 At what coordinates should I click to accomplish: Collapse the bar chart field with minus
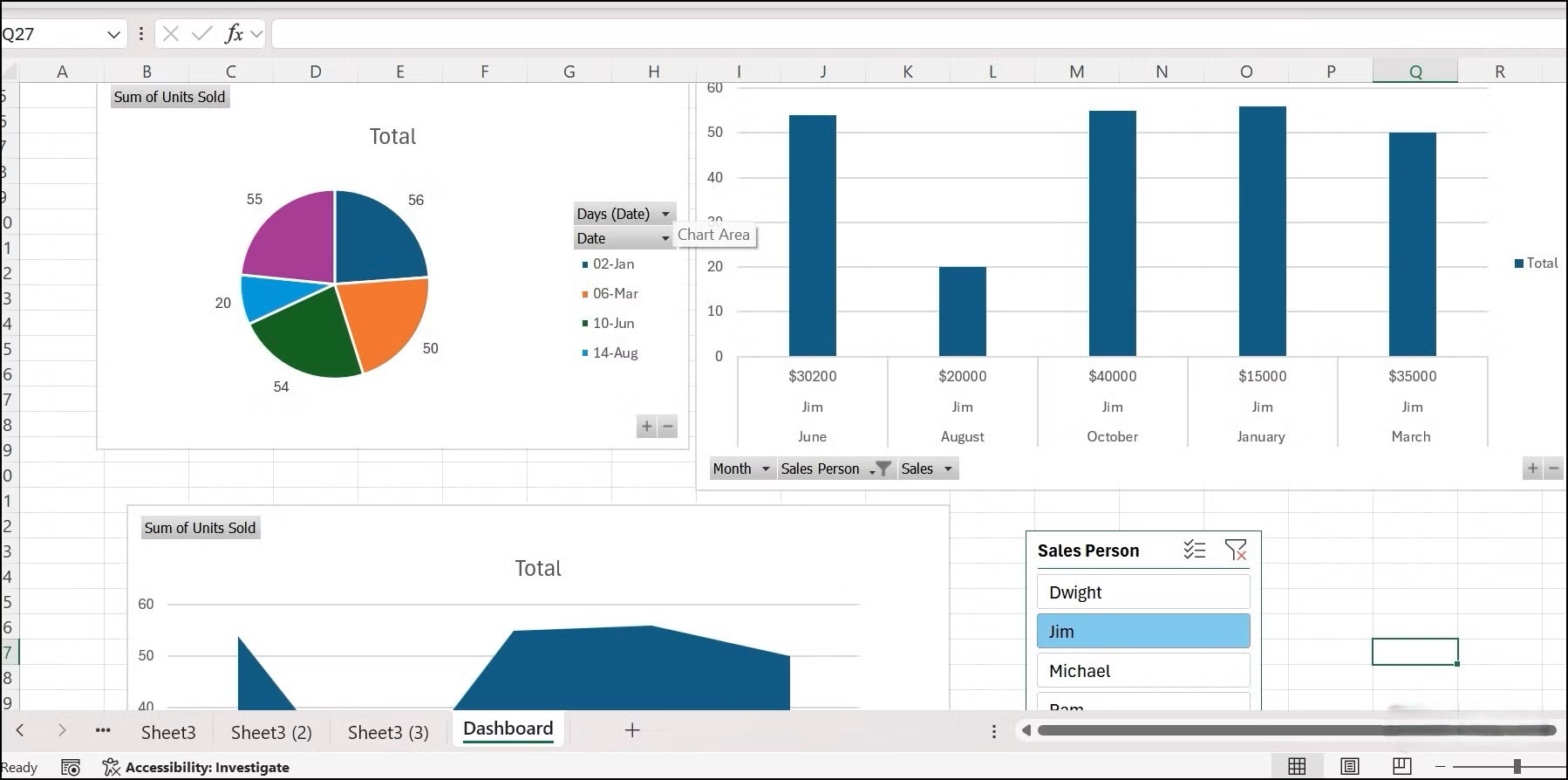tap(1553, 469)
